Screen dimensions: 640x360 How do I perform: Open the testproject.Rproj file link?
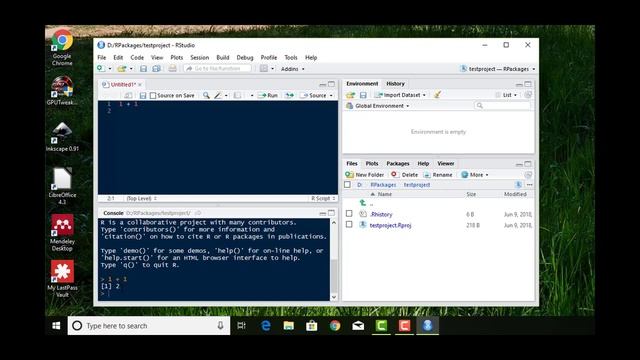pyautogui.click(x=390, y=225)
